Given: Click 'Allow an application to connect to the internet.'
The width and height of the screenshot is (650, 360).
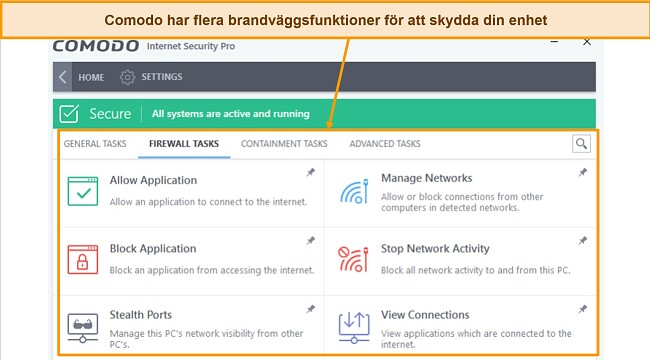Looking at the screenshot, I should pos(209,202).
